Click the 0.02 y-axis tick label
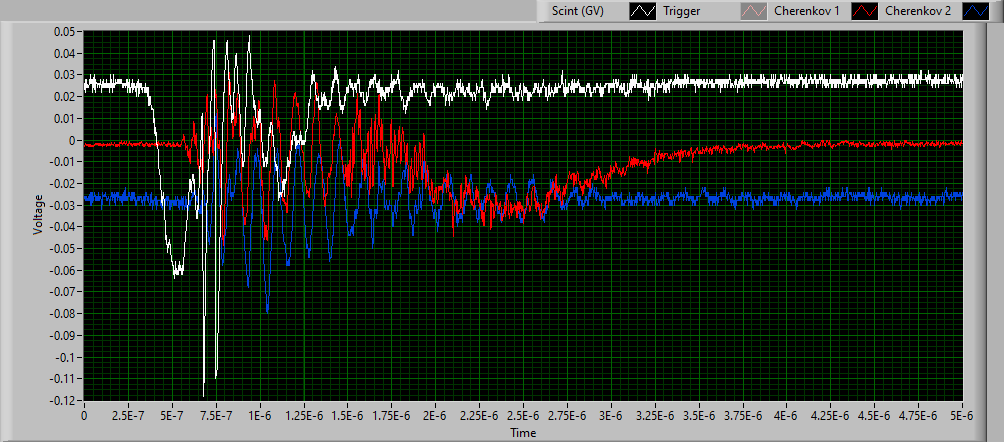The image size is (1004, 442). [66, 97]
